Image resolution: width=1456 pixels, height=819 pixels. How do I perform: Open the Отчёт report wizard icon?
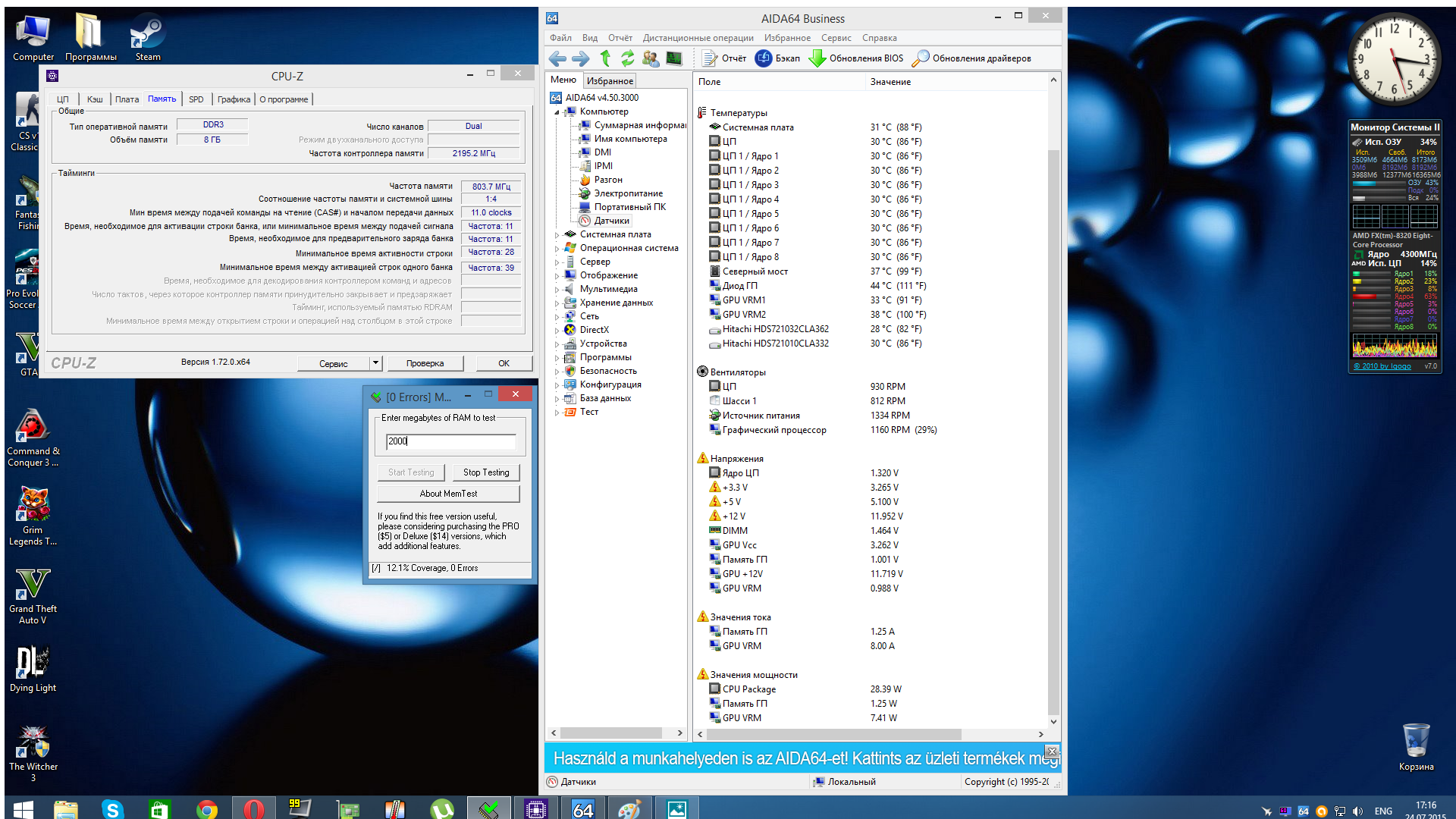click(x=709, y=58)
